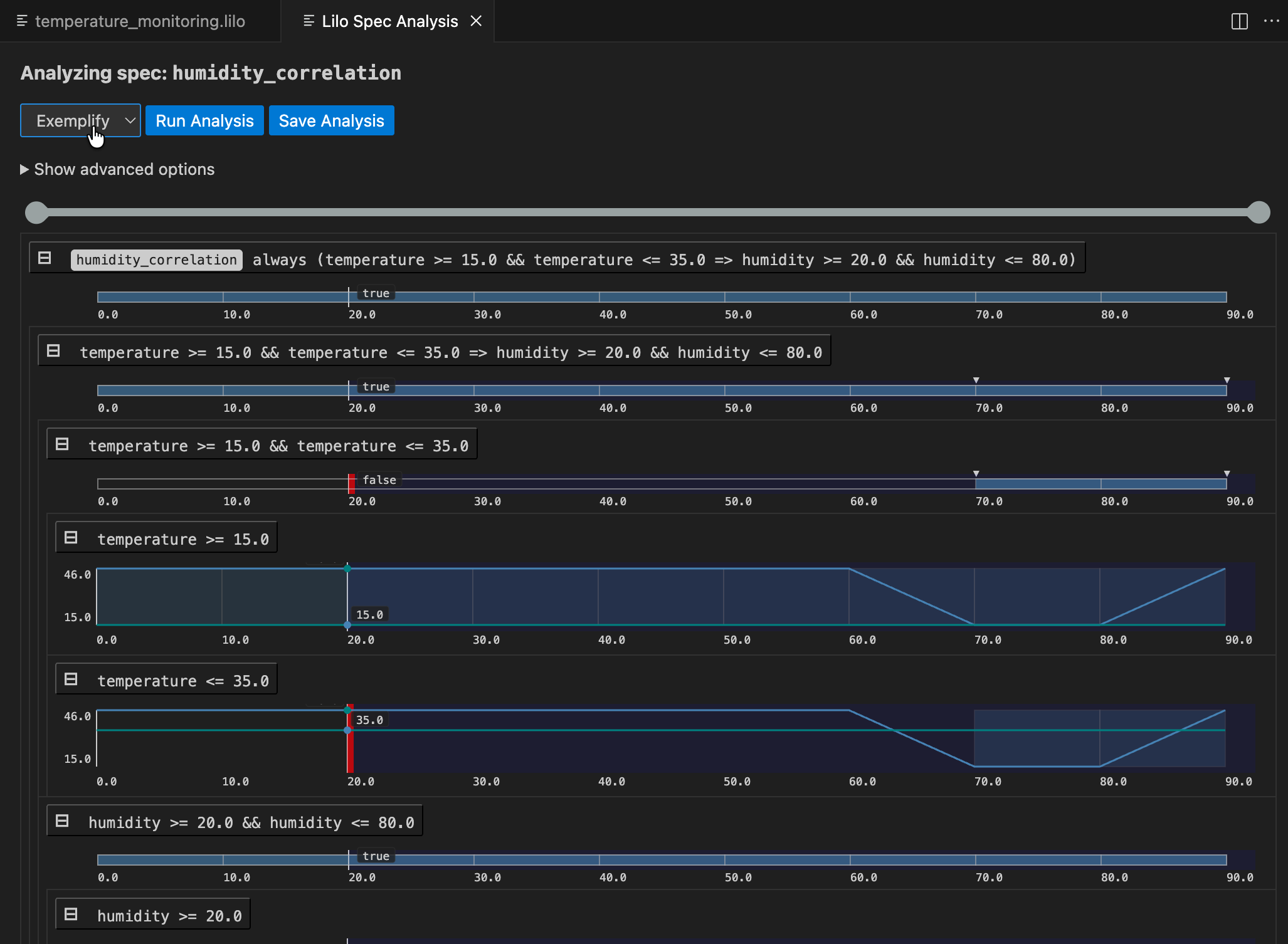The image size is (1288, 944).
Task: Collapse the temperature <= 35.0 plot
Action: [x=71, y=679]
